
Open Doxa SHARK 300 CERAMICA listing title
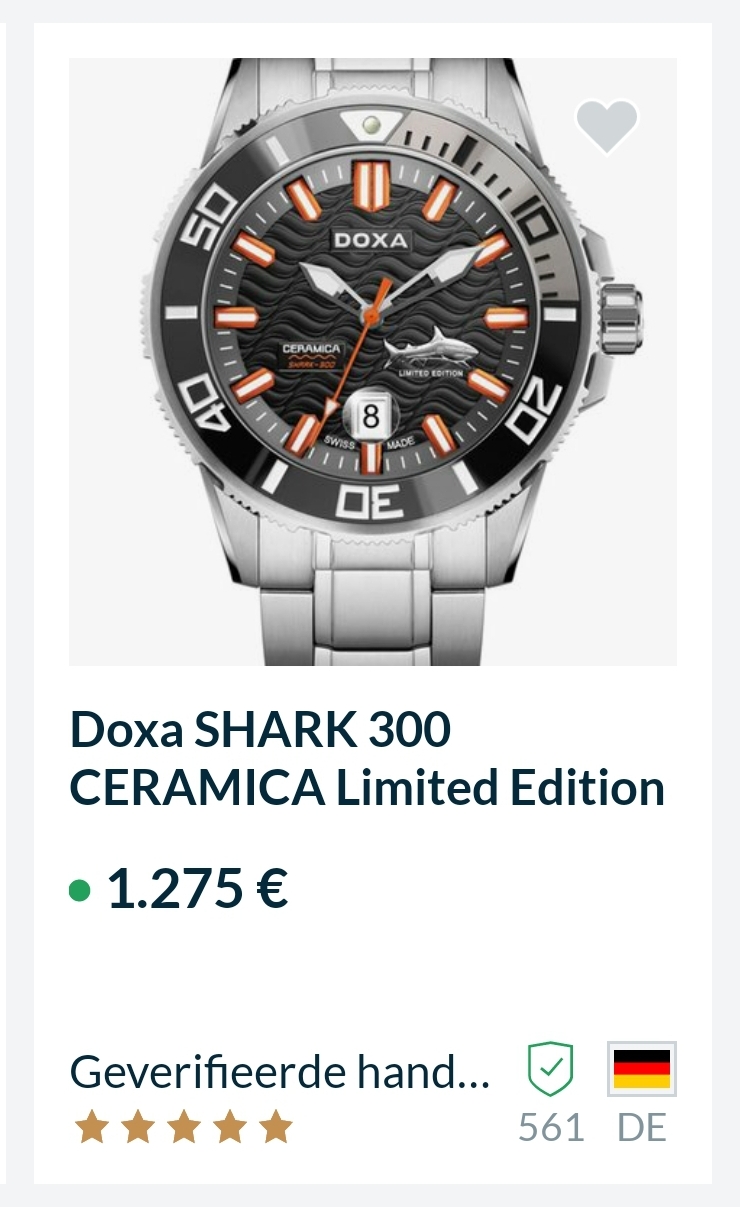click(366, 759)
